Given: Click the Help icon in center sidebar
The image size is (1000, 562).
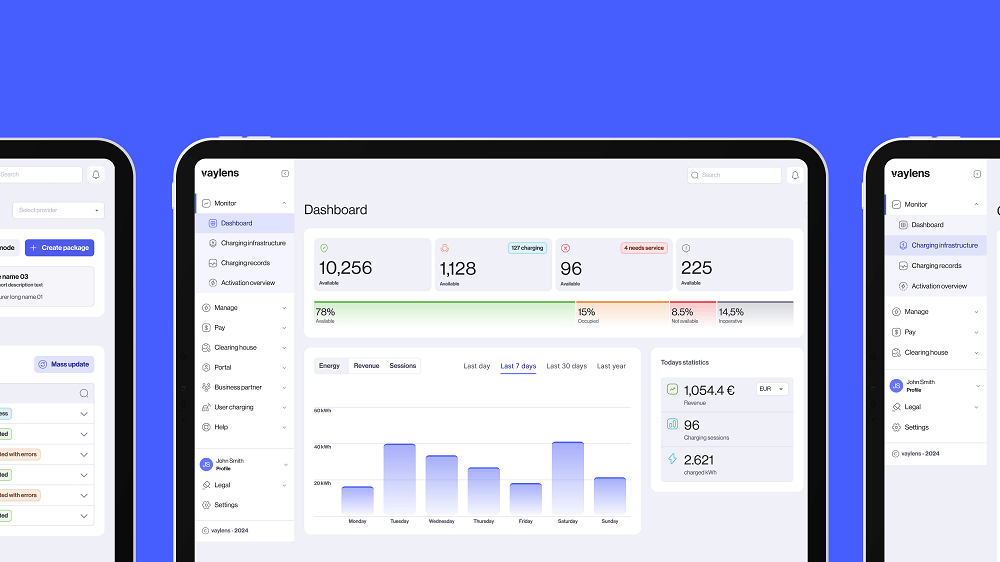Looking at the screenshot, I should [x=206, y=427].
